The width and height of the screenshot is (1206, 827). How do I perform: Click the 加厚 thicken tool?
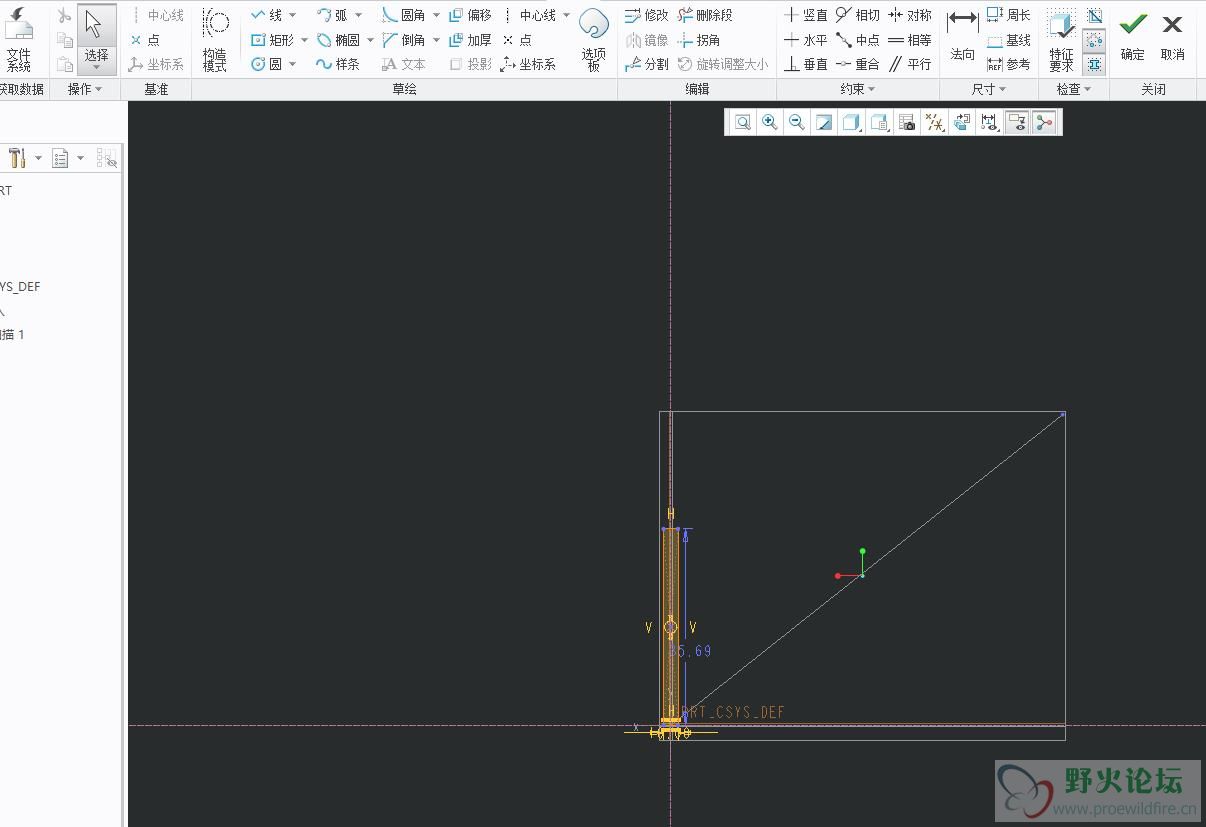[x=470, y=40]
